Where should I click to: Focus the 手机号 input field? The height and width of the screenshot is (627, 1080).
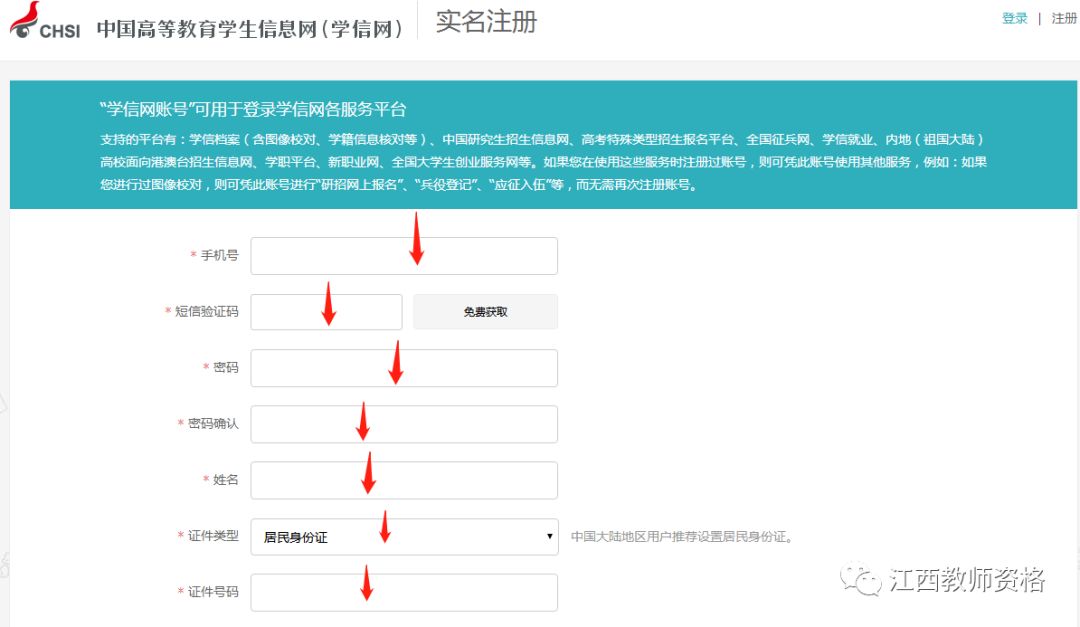tap(404, 256)
